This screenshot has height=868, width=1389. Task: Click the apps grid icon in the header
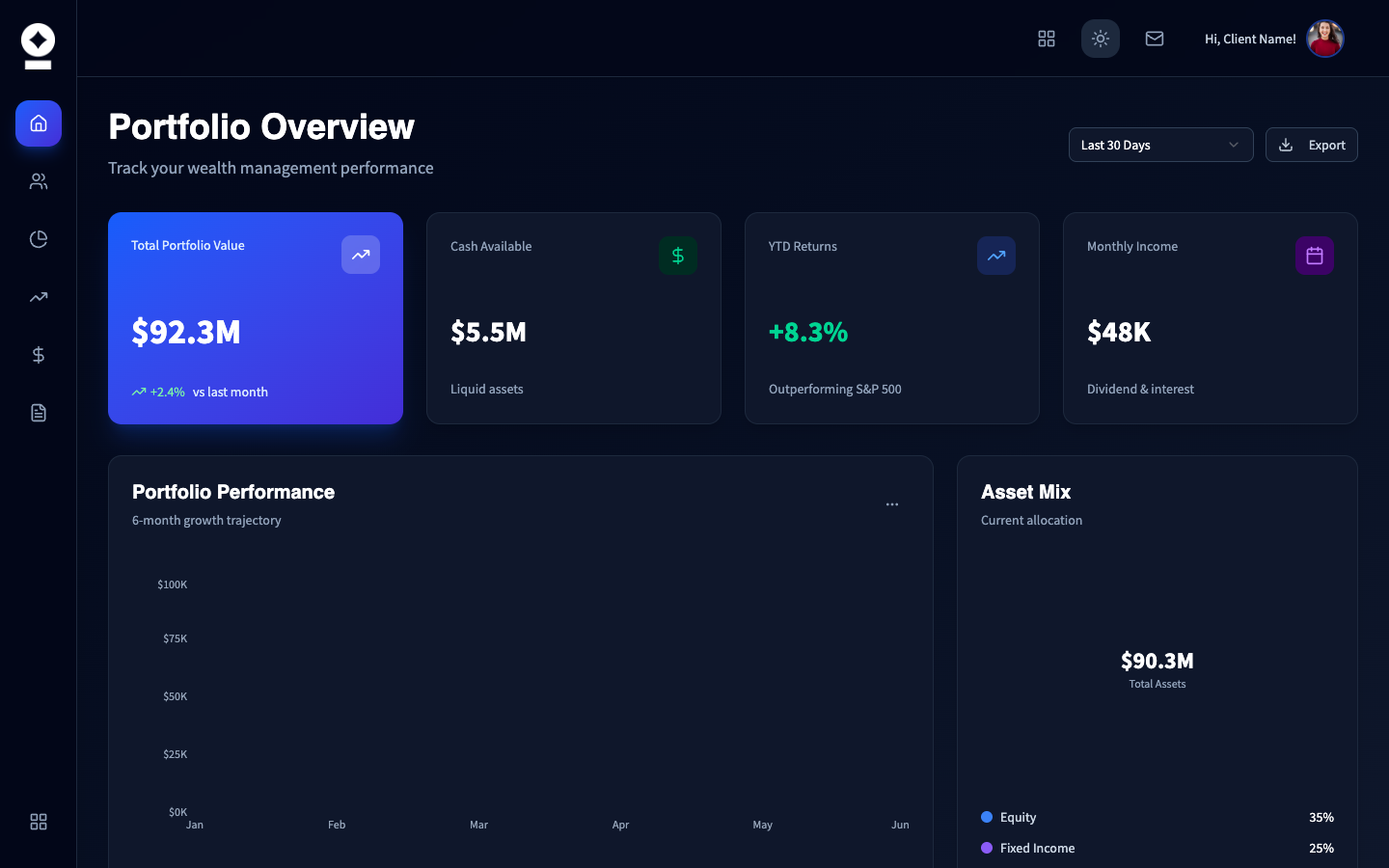(x=1047, y=39)
